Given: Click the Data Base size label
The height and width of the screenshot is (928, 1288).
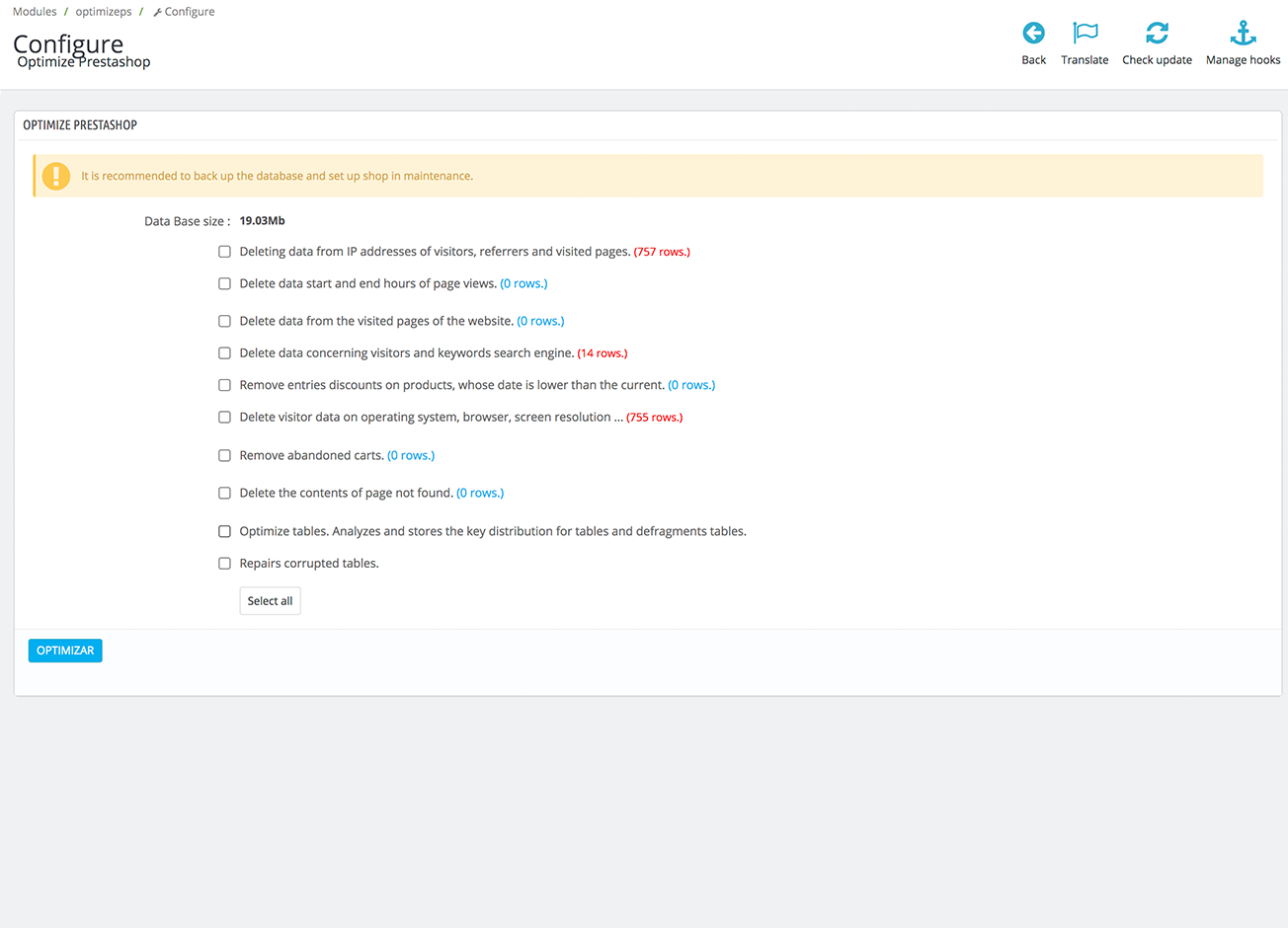Looking at the screenshot, I should click(x=187, y=221).
